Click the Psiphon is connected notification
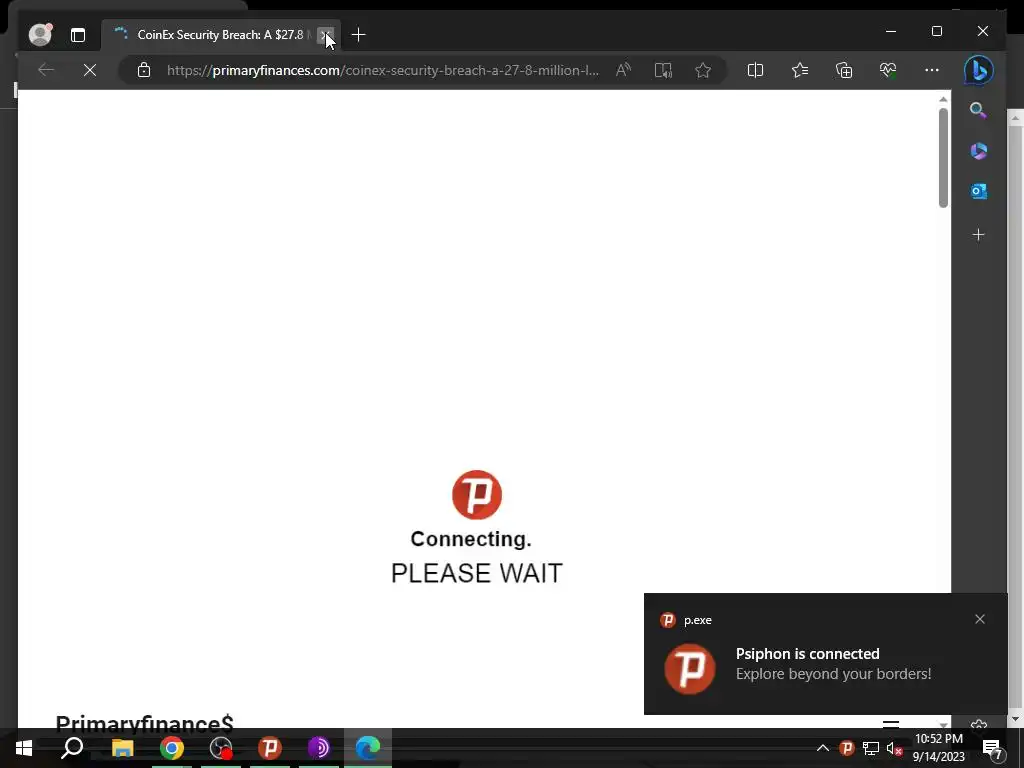Viewport: 1024px width, 768px height. point(825,654)
